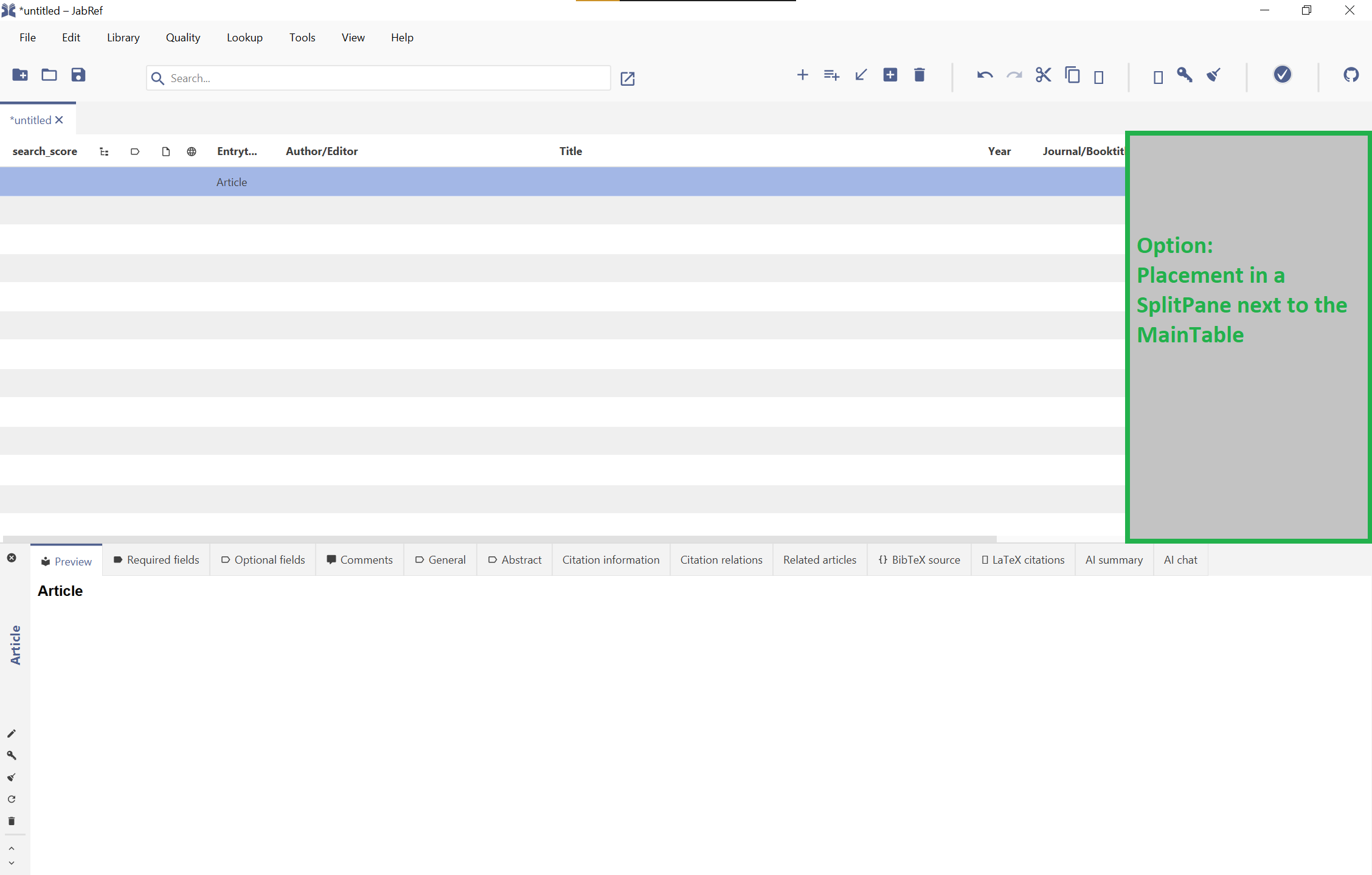Click the copy icon in toolbar

coord(1071,76)
